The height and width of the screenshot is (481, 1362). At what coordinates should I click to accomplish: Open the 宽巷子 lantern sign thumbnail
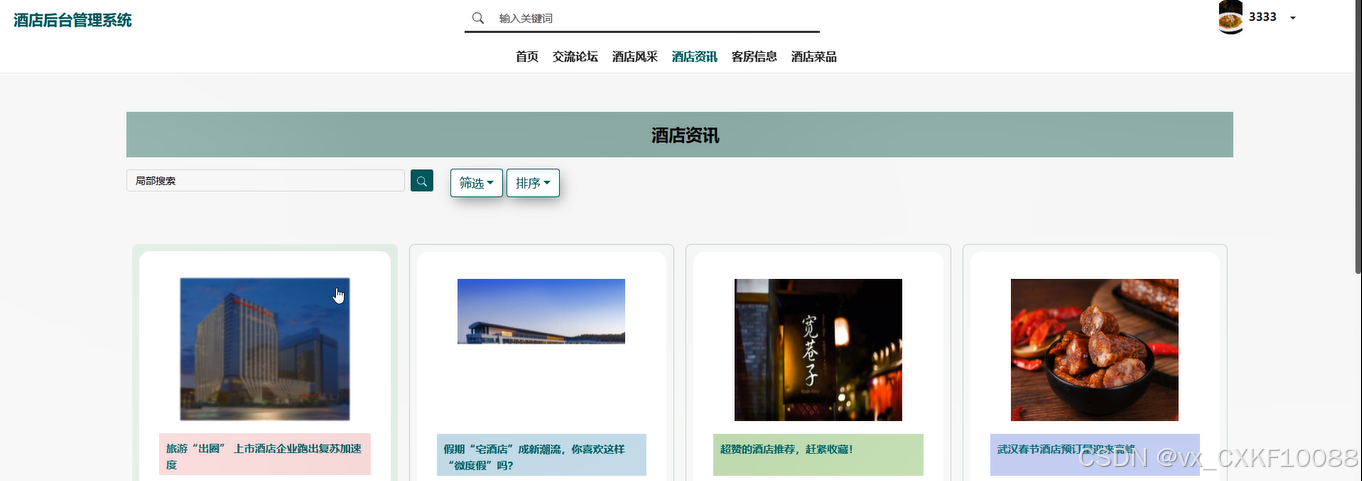[x=818, y=350]
